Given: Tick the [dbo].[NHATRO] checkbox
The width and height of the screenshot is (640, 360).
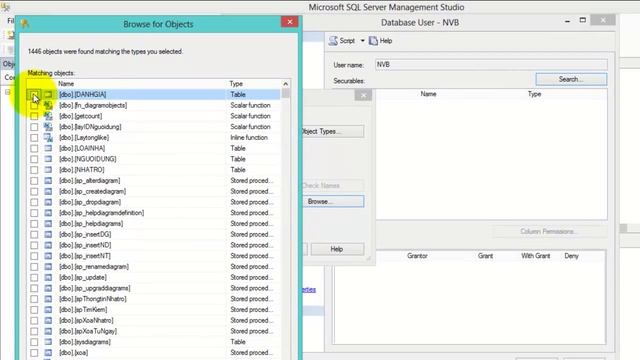Looking at the screenshot, I should tap(34, 170).
